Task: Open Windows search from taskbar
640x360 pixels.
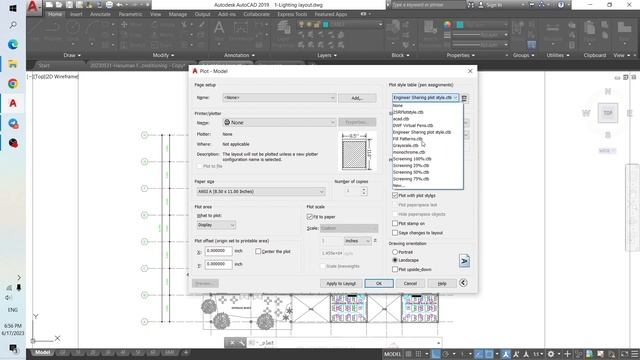Action: pyautogui.click(x=13, y=25)
